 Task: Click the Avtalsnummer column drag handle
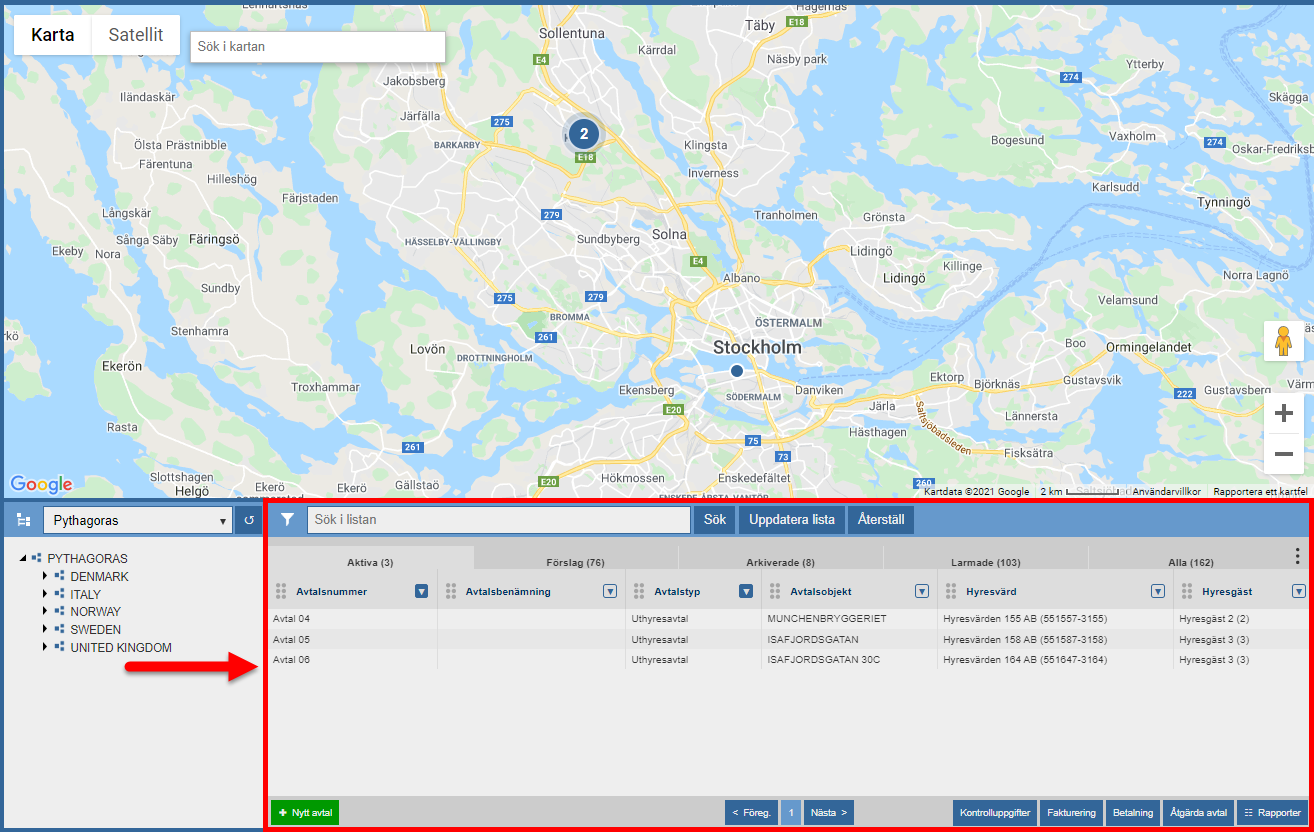coord(281,591)
